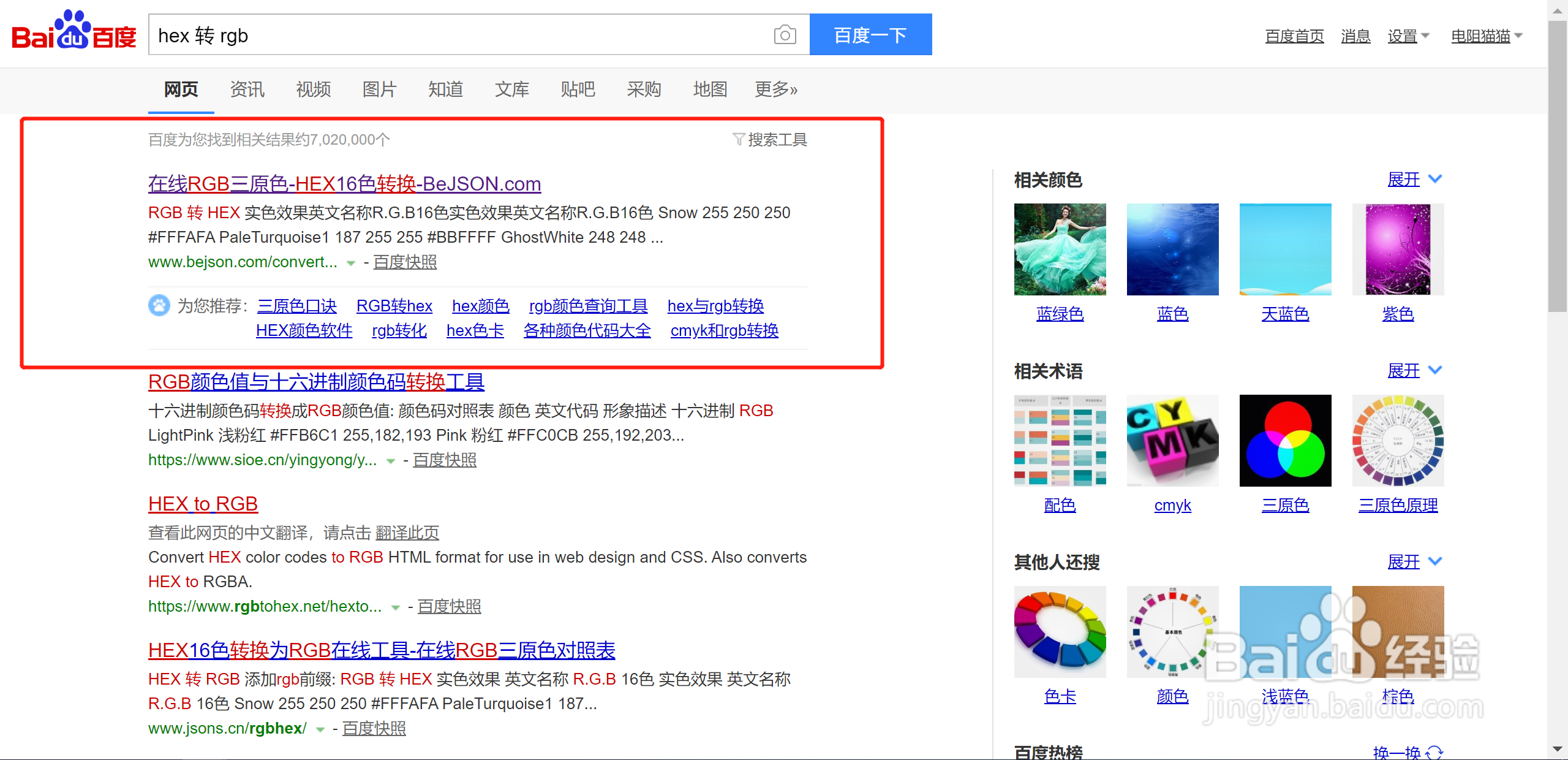Click the 换一换 refresh icon
The width and height of the screenshot is (1568, 760).
coord(1434,753)
